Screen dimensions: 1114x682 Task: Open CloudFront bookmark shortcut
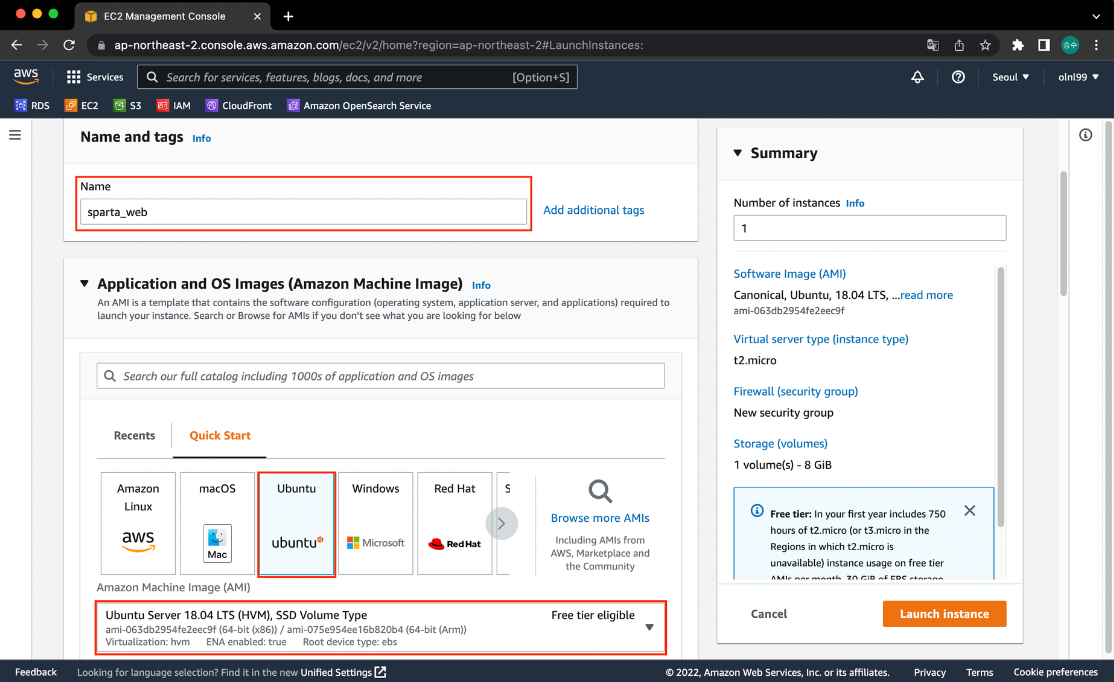[239, 105]
